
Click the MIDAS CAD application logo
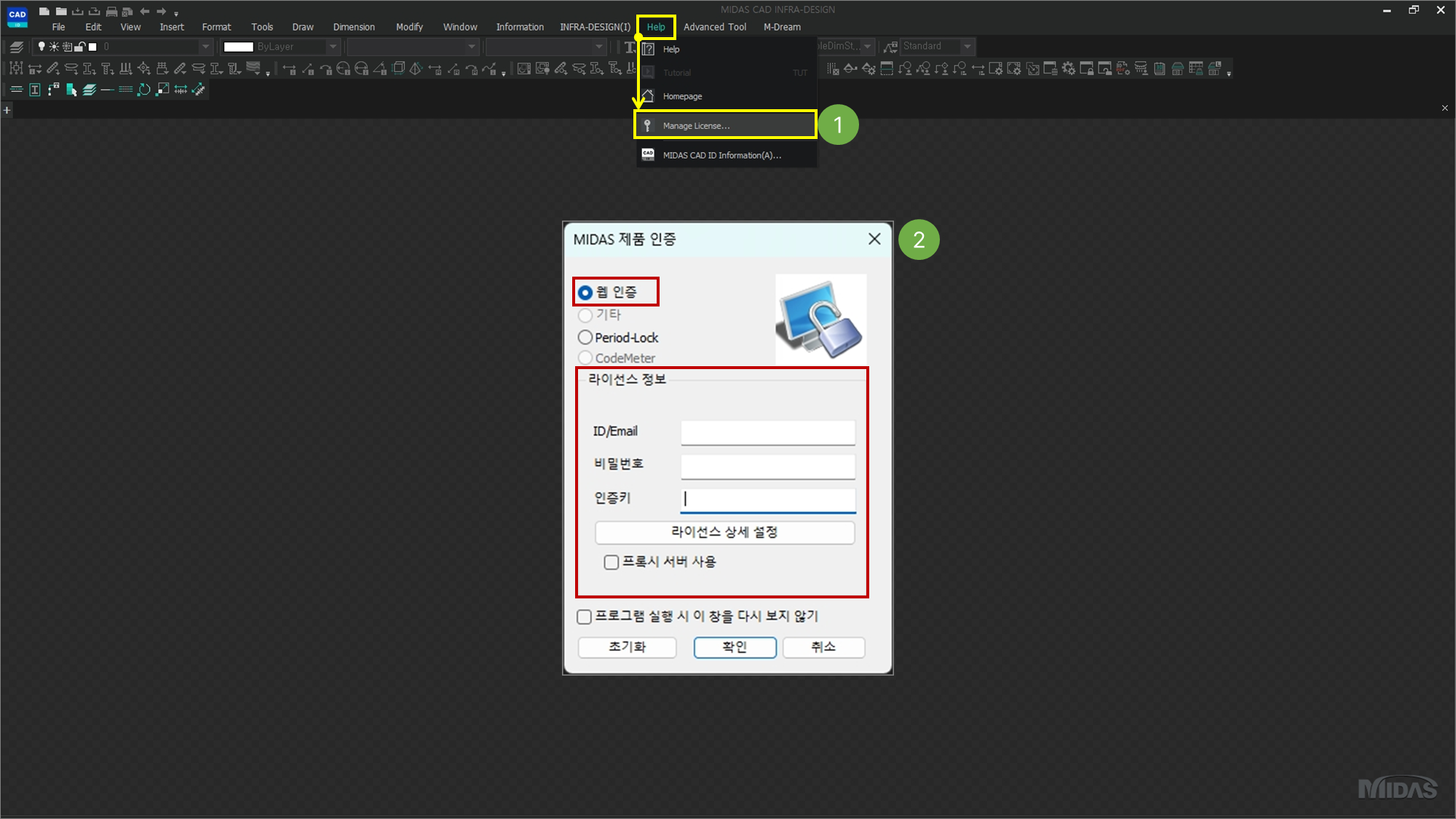point(17,17)
